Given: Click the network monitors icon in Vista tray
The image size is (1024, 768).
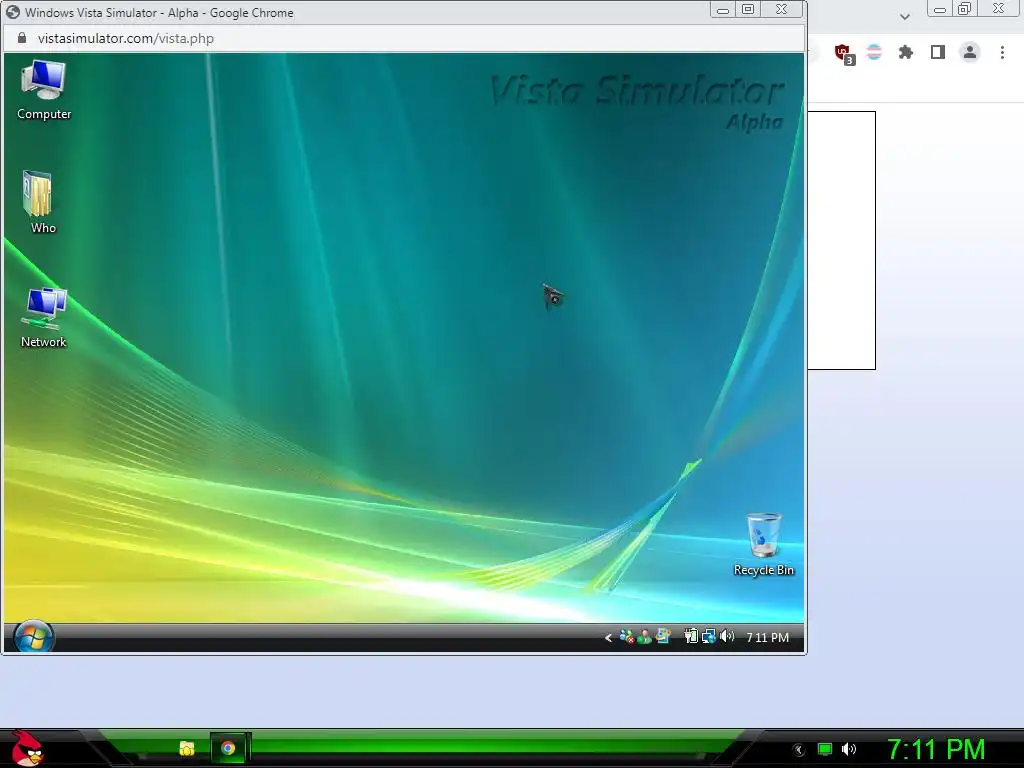Looking at the screenshot, I should [709, 636].
